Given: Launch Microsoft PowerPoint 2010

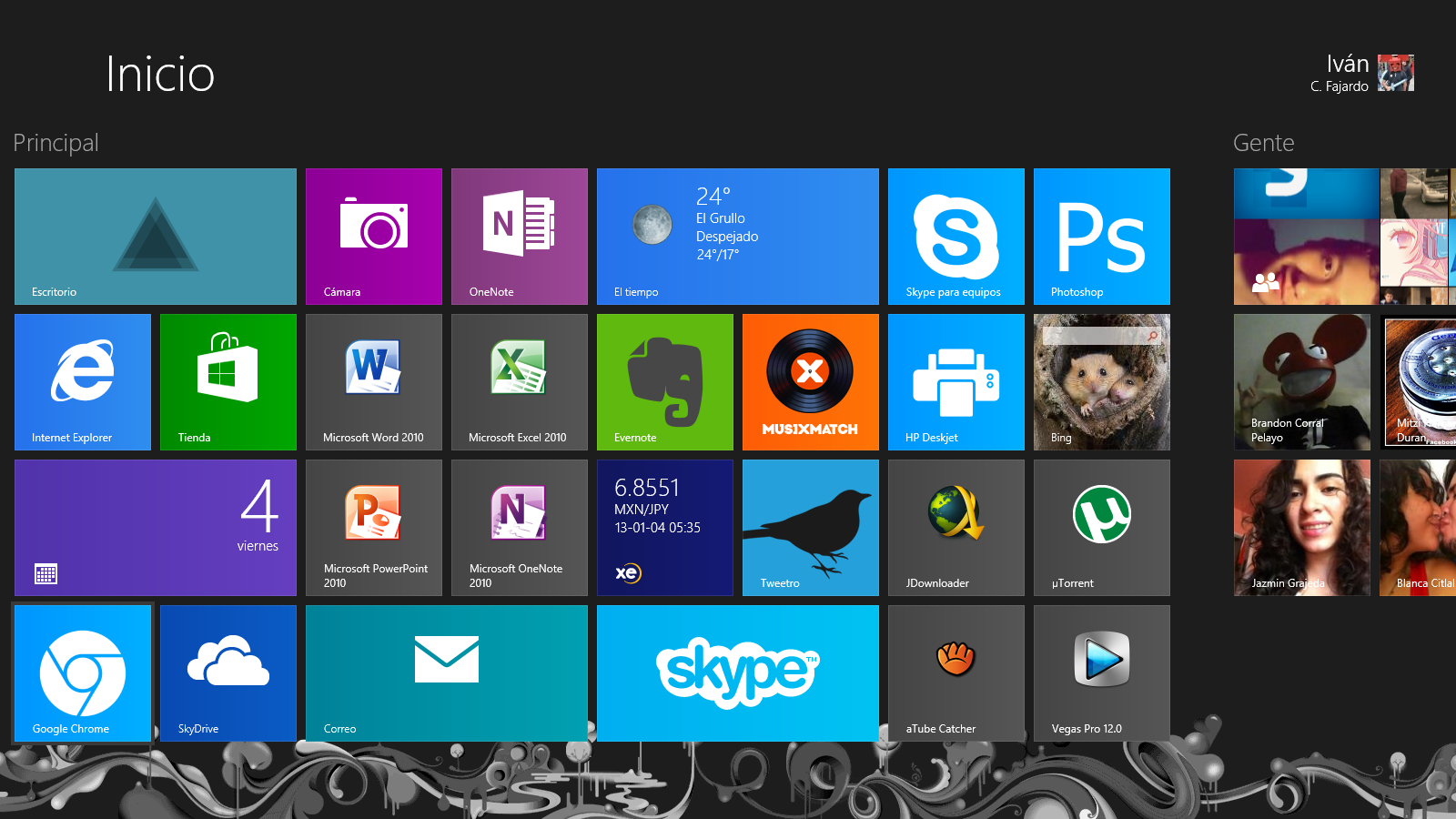Looking at the screenshot, I should [x=374, y=528].
